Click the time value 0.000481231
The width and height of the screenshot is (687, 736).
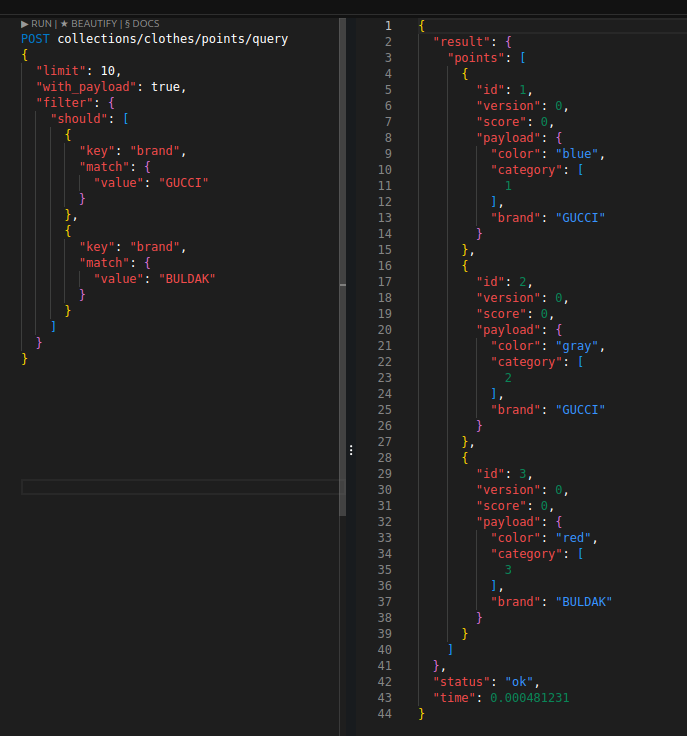(x=529, y=697)
